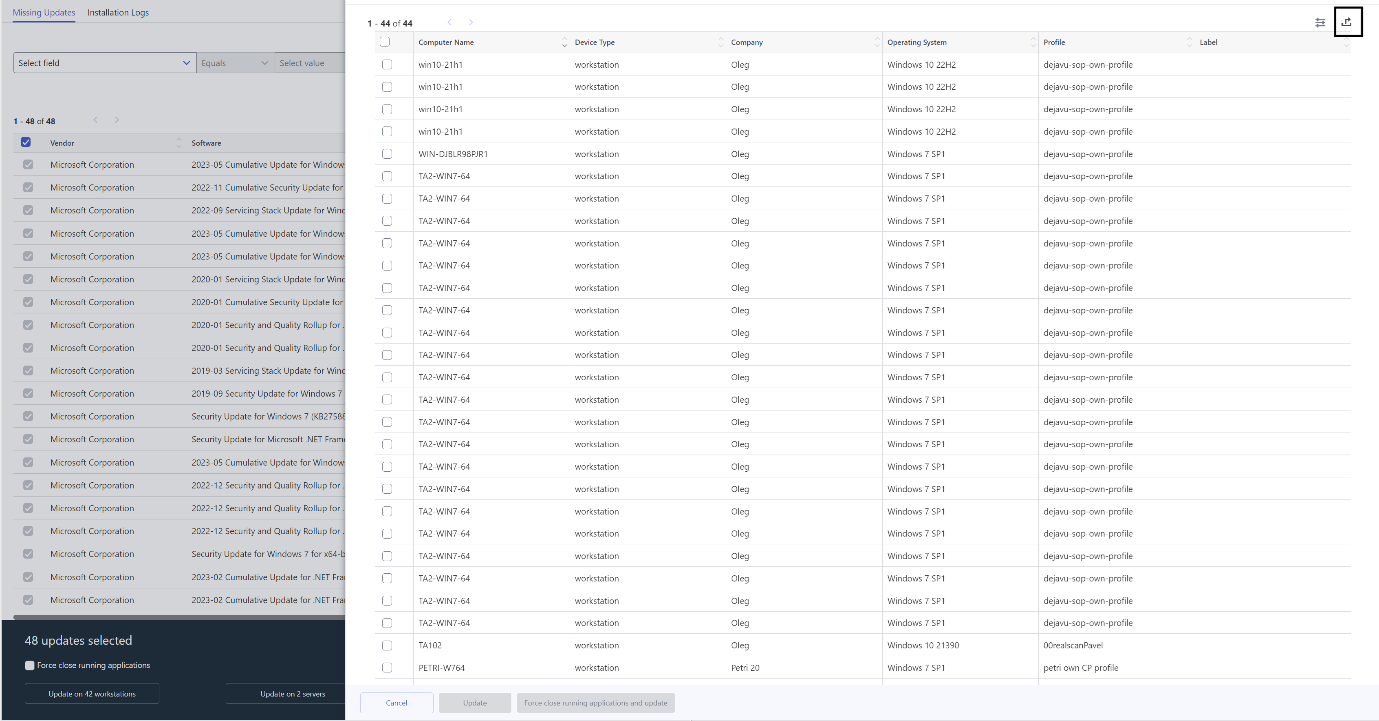
Task: Click 'Security Update for Windows 7 (KB27586' entry
Action: click(x=268, y=416)
